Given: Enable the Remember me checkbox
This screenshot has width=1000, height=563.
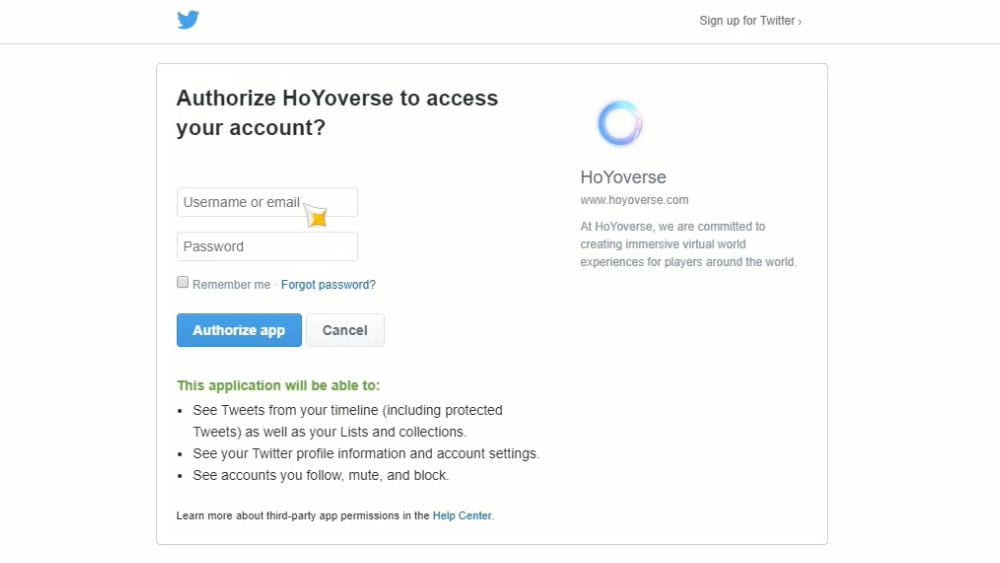Looking at the screenshot, I should (183, 283).
